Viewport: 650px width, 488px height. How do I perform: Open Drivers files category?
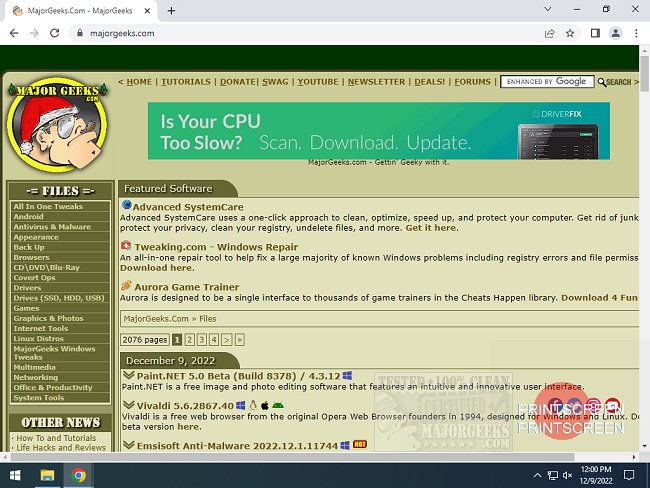[61, 288]
